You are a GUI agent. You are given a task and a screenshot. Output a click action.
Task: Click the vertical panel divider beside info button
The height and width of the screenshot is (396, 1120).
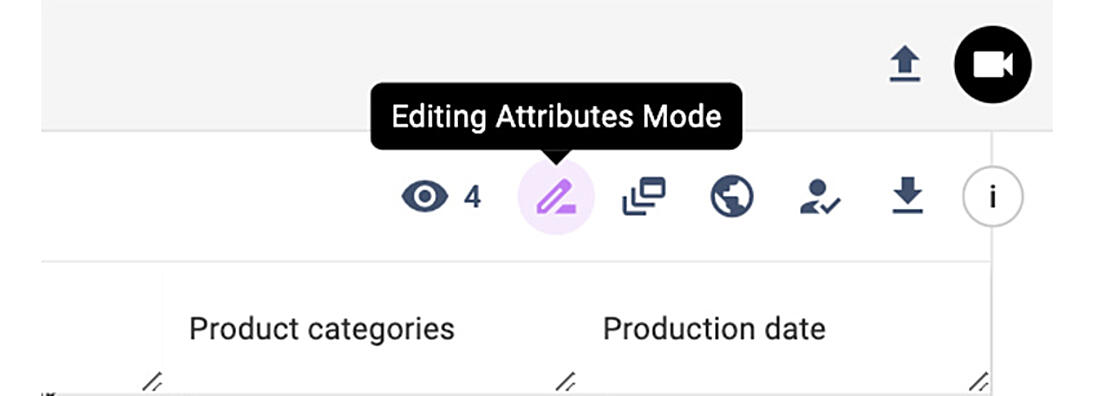tap(991, 262)
